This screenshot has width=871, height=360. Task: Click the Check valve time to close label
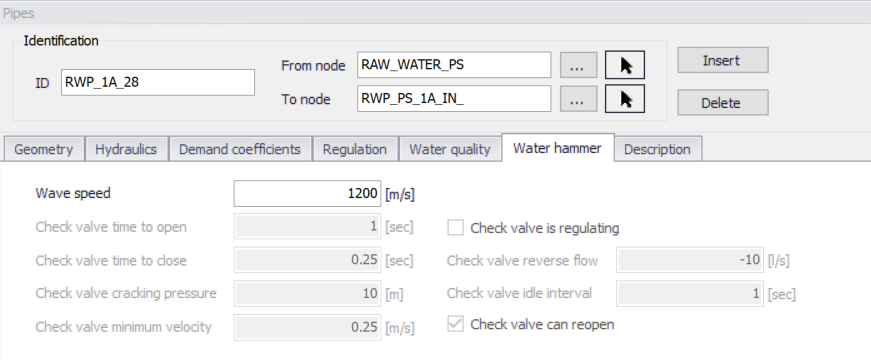111,261
